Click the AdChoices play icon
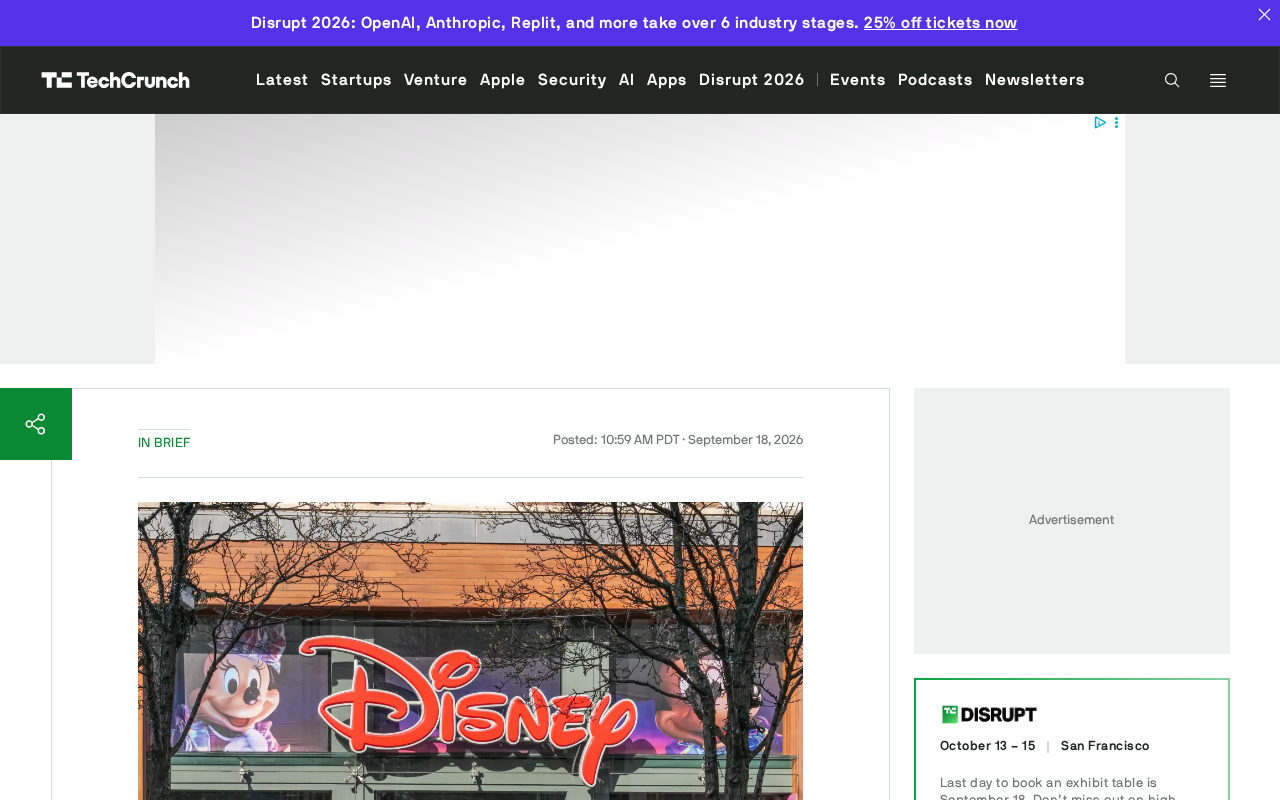Screen dimensions: 1280x800 (x=1100, y=122)
